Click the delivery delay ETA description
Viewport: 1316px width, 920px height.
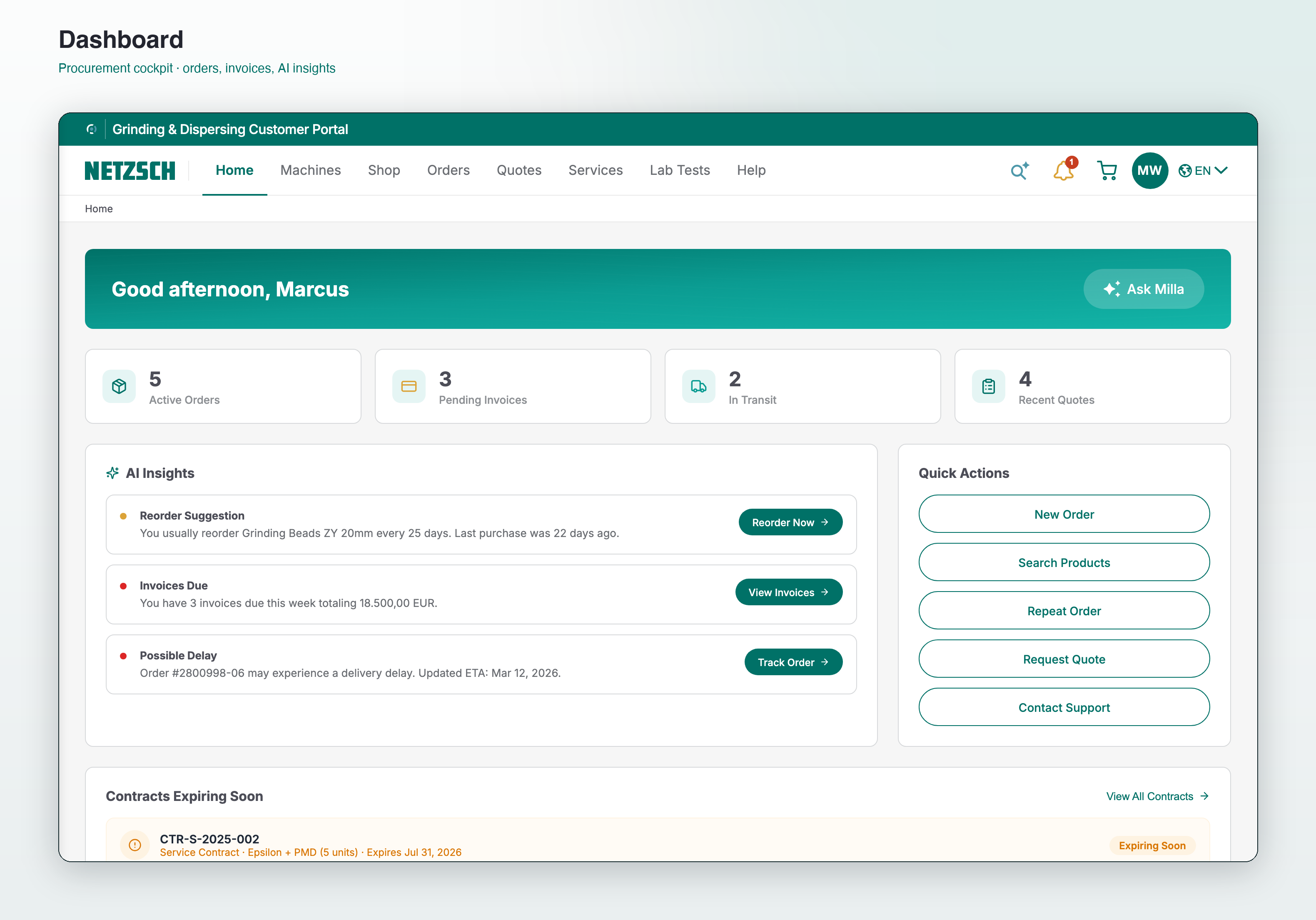[x=350, y=673]
